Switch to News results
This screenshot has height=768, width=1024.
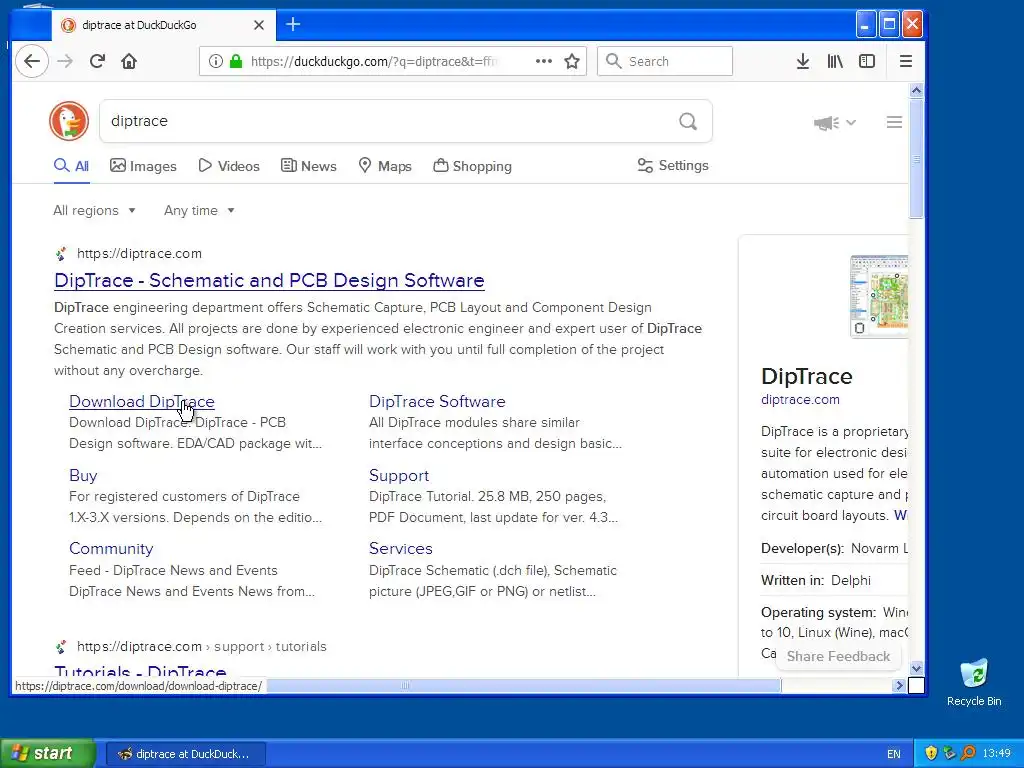[308, 166]
